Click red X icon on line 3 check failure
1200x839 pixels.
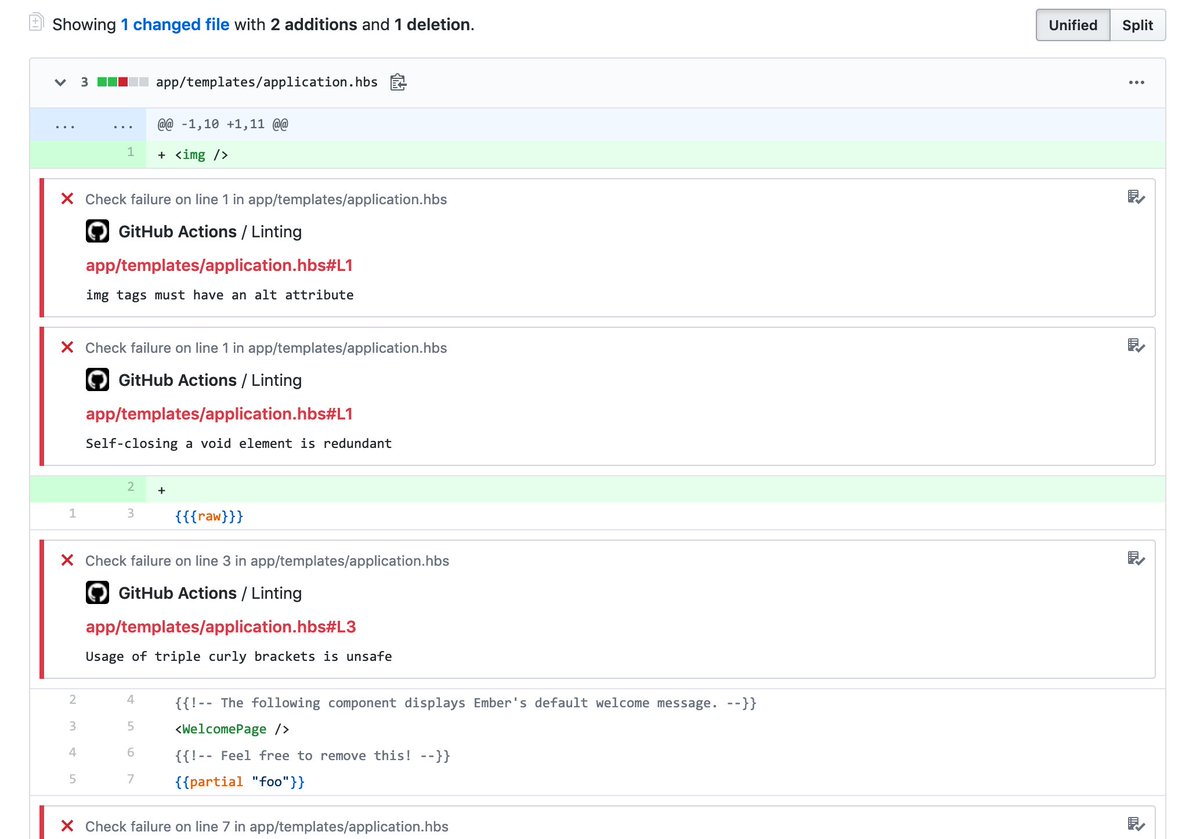point(67,561)
